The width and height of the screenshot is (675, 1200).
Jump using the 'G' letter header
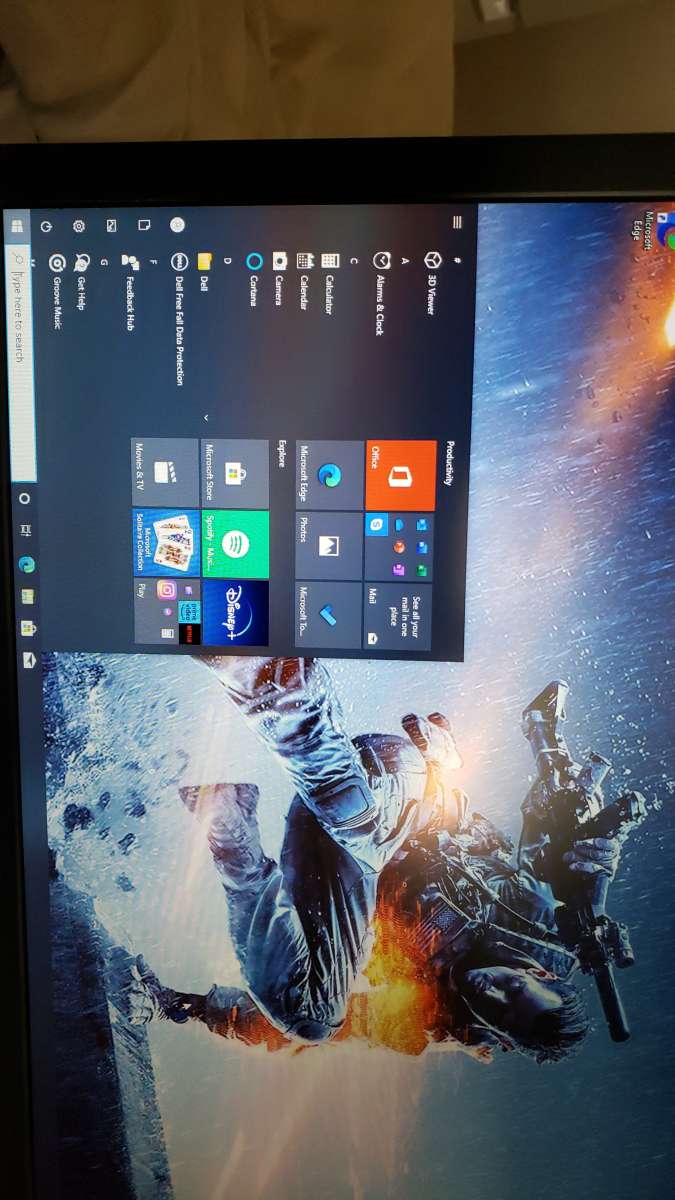104,262
